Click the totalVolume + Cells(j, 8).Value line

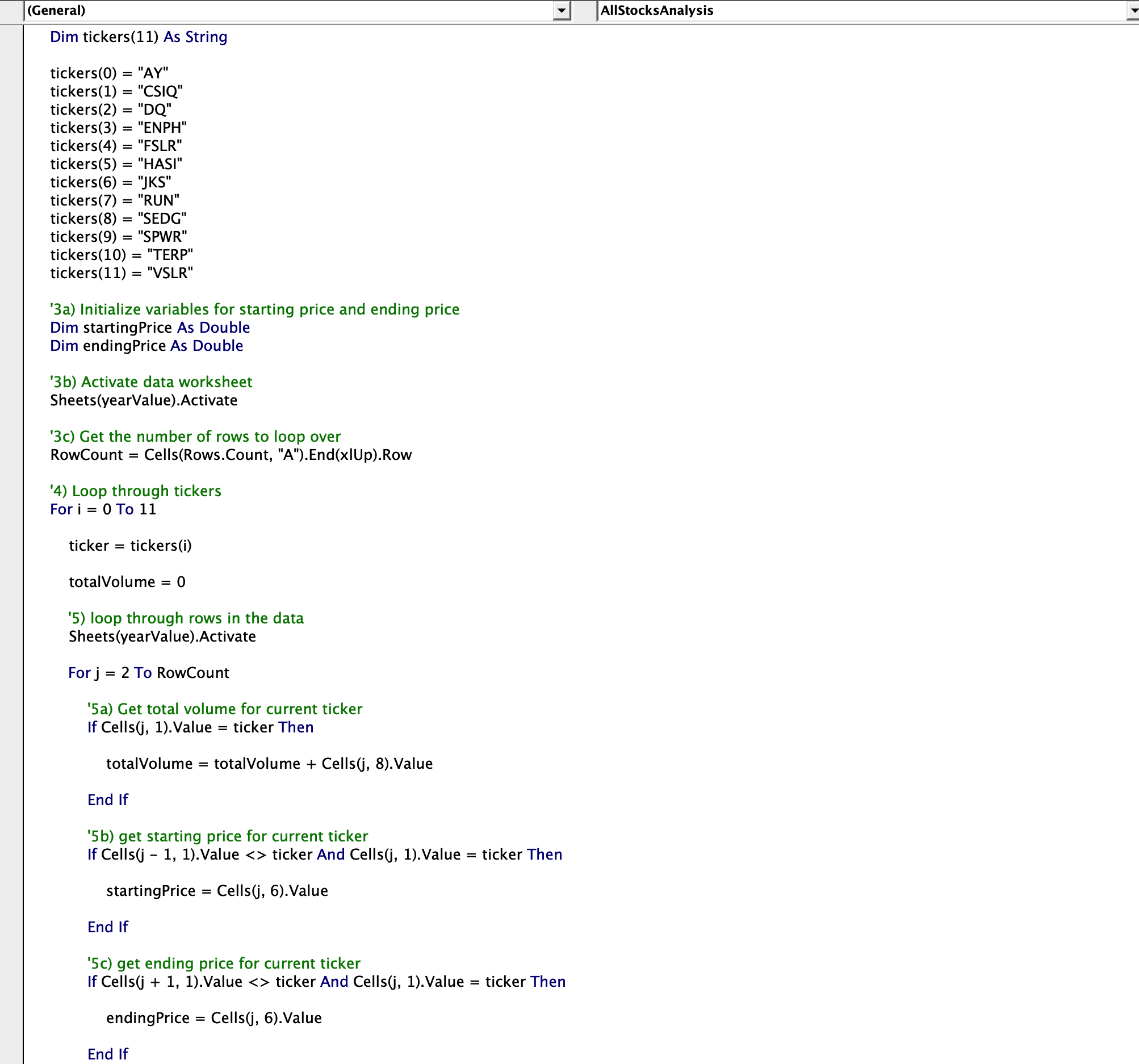coord(269,764)
